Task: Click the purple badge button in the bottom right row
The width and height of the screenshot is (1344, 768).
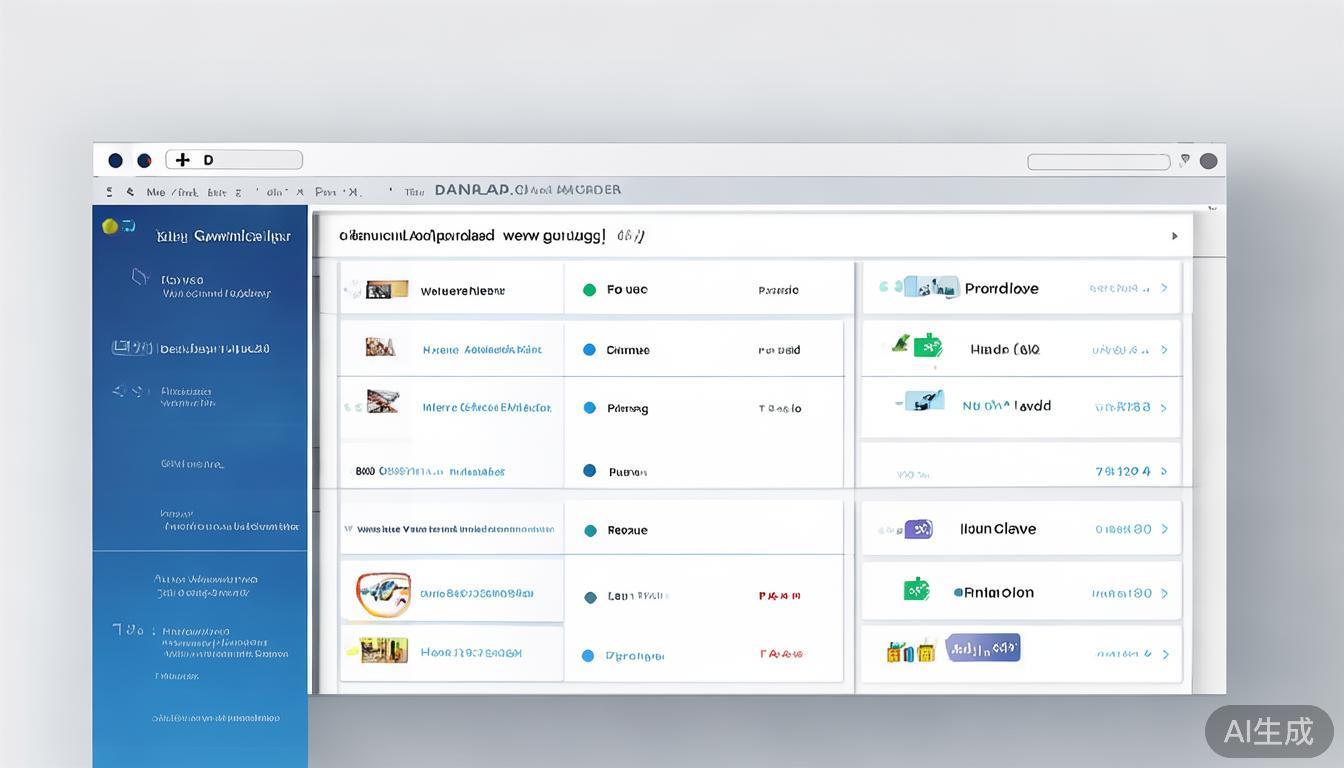Action: 982,649
